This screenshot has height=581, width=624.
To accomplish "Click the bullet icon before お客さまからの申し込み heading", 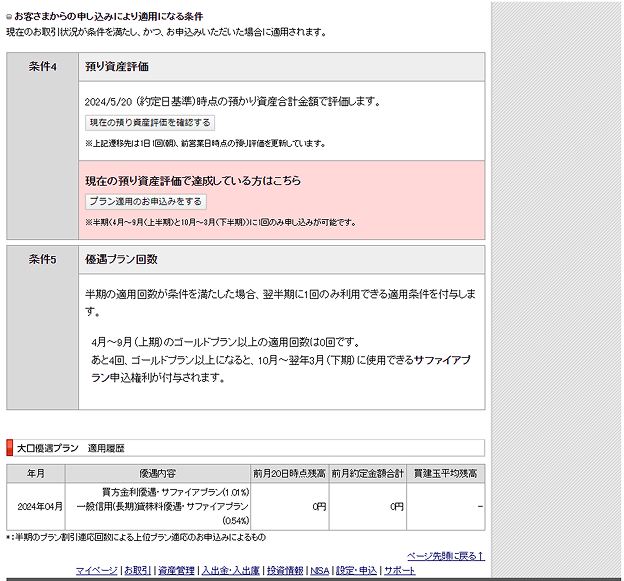I will [x=9, y=17].
